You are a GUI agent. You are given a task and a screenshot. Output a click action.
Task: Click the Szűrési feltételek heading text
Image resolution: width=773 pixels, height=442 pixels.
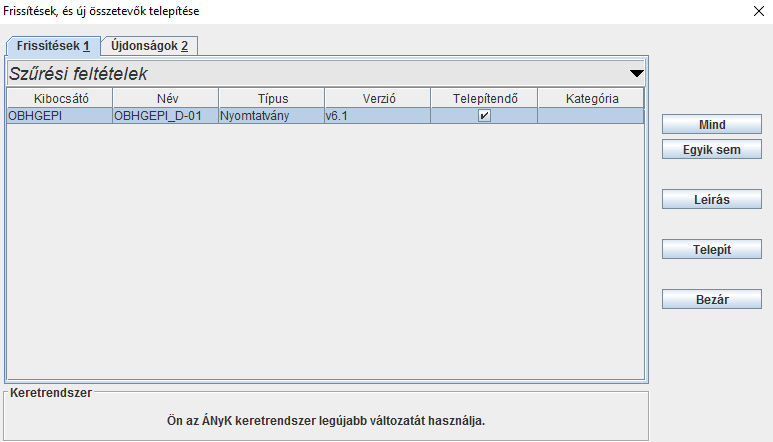click(78, 74)
